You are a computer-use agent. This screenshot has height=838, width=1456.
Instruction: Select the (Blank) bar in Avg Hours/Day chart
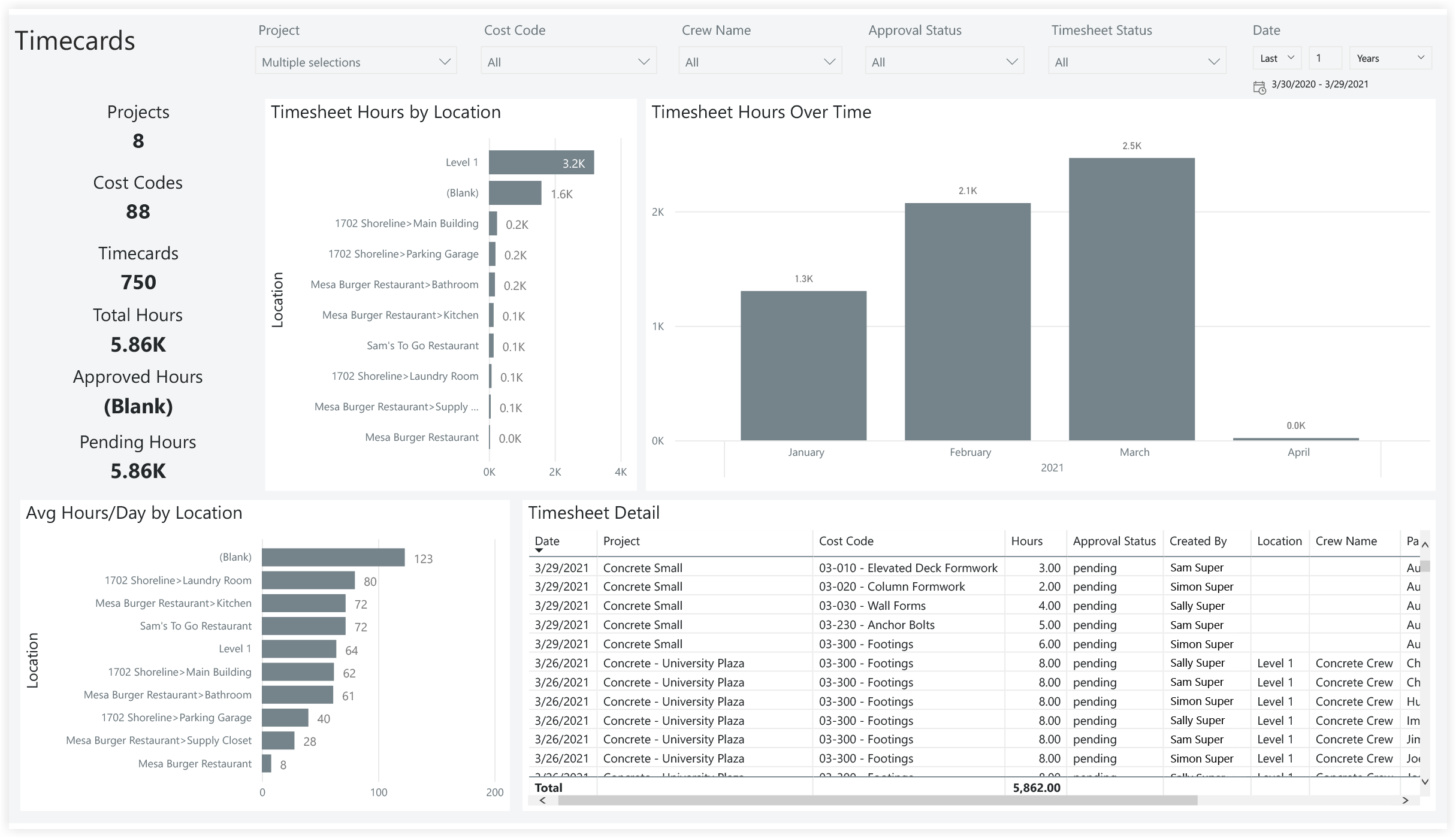(x=333, y=557)
